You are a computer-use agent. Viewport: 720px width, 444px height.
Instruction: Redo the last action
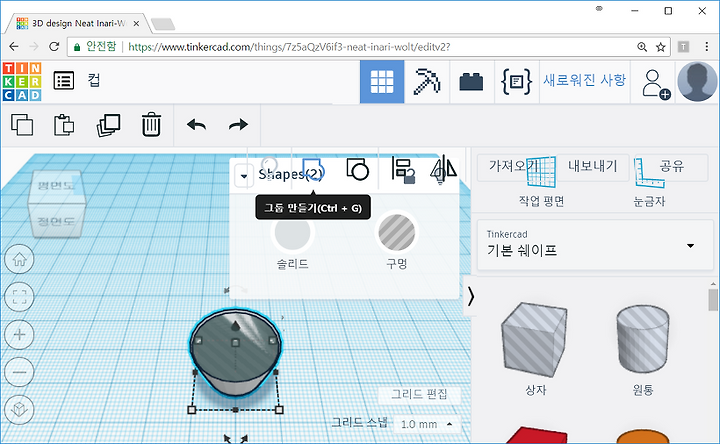(238, 124)
